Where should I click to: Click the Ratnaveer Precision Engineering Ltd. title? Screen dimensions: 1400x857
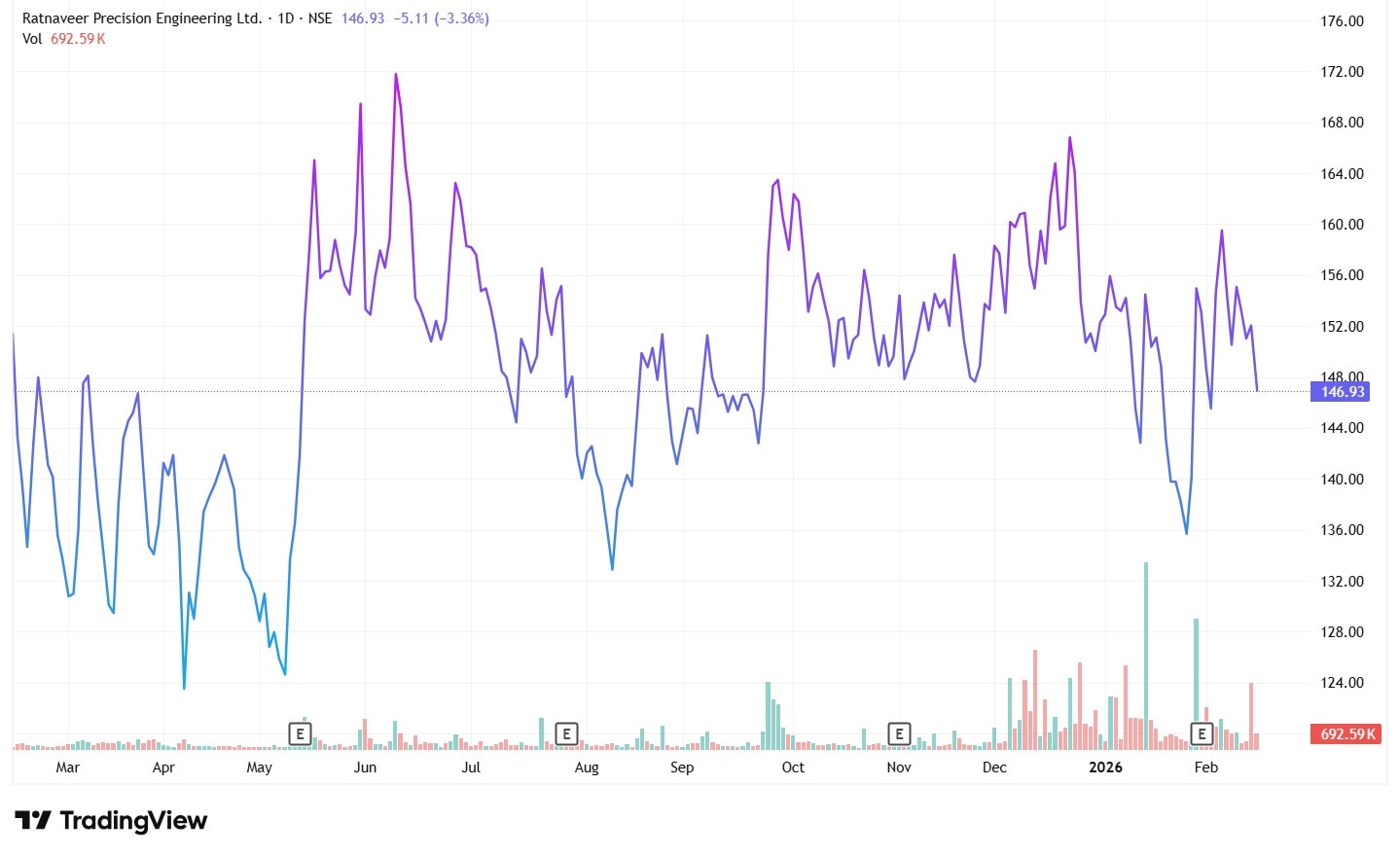(142, 18)
